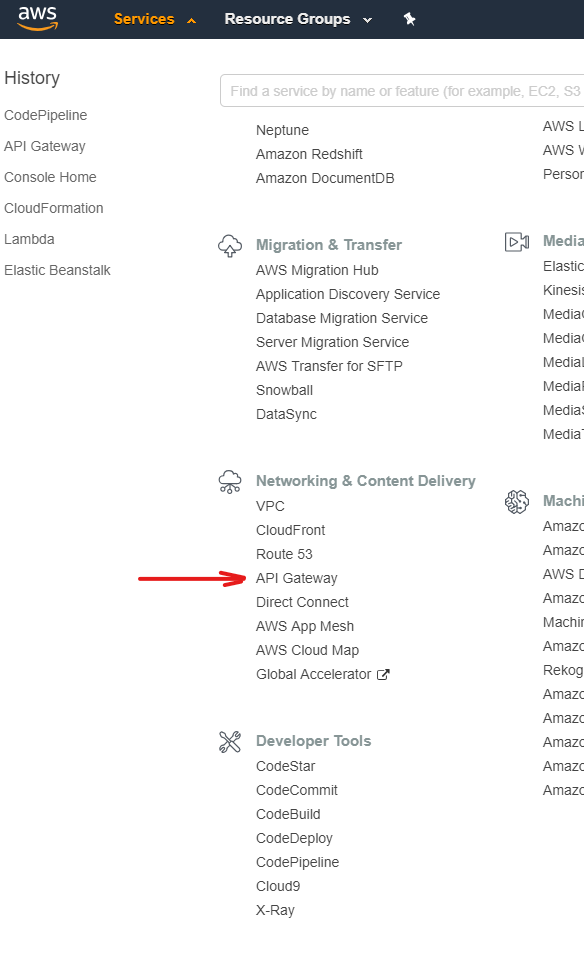Image resolution: width=584 pixels, height=958 pixels.
Task: Click the Machine Learning brain icon
Action: pyautogui.click(x=517, y=502)
